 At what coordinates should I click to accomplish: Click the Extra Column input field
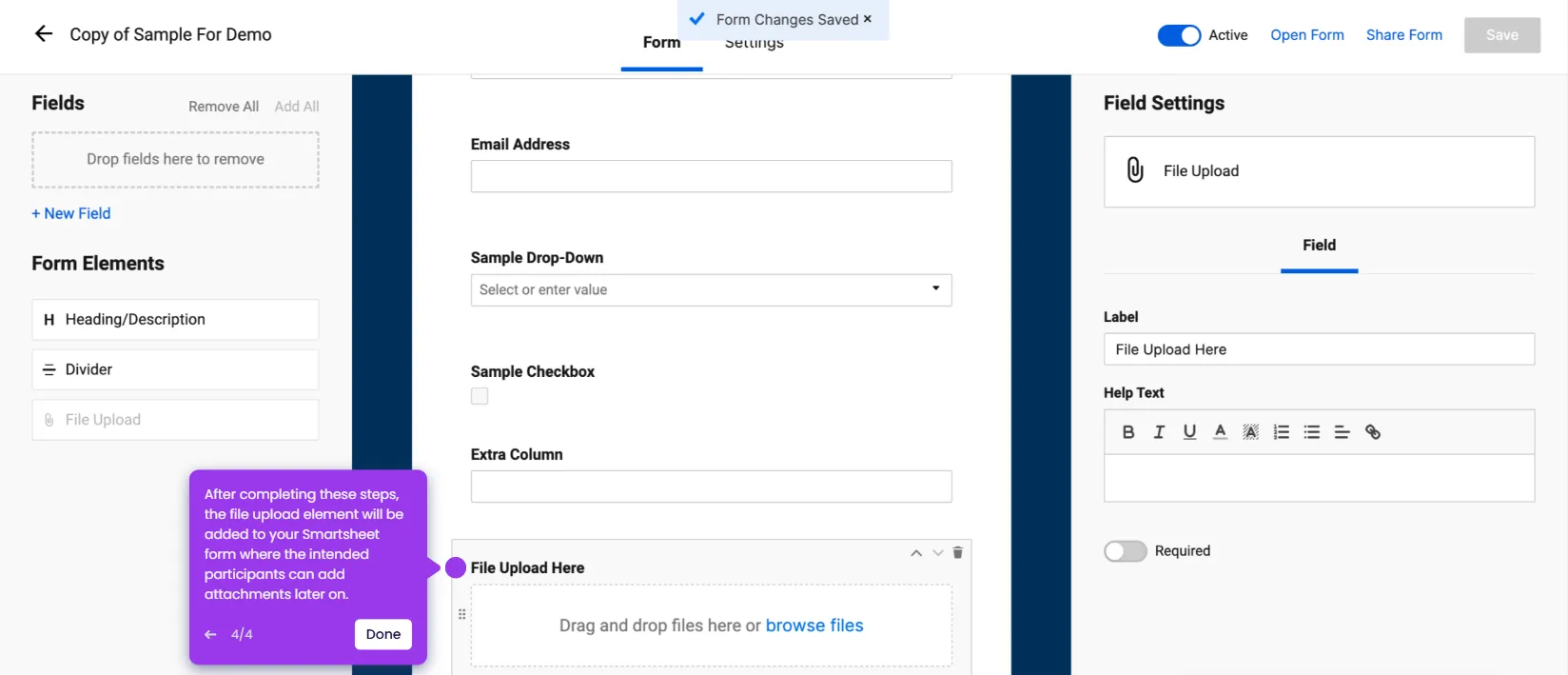point(711,486)
